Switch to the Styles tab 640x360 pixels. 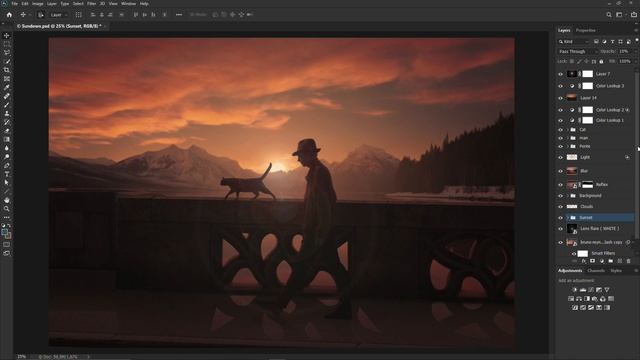tap(616, 271)
